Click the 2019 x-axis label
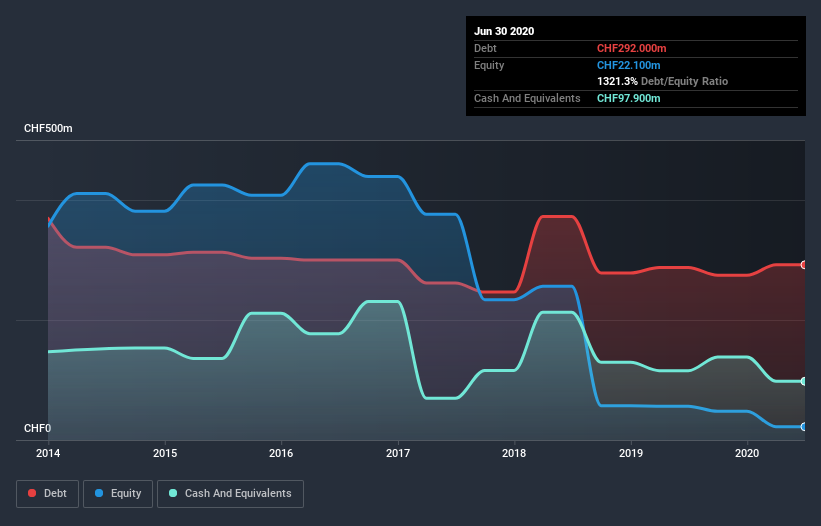821x526 pixels. pyautogui.click(x=631, y=453)
